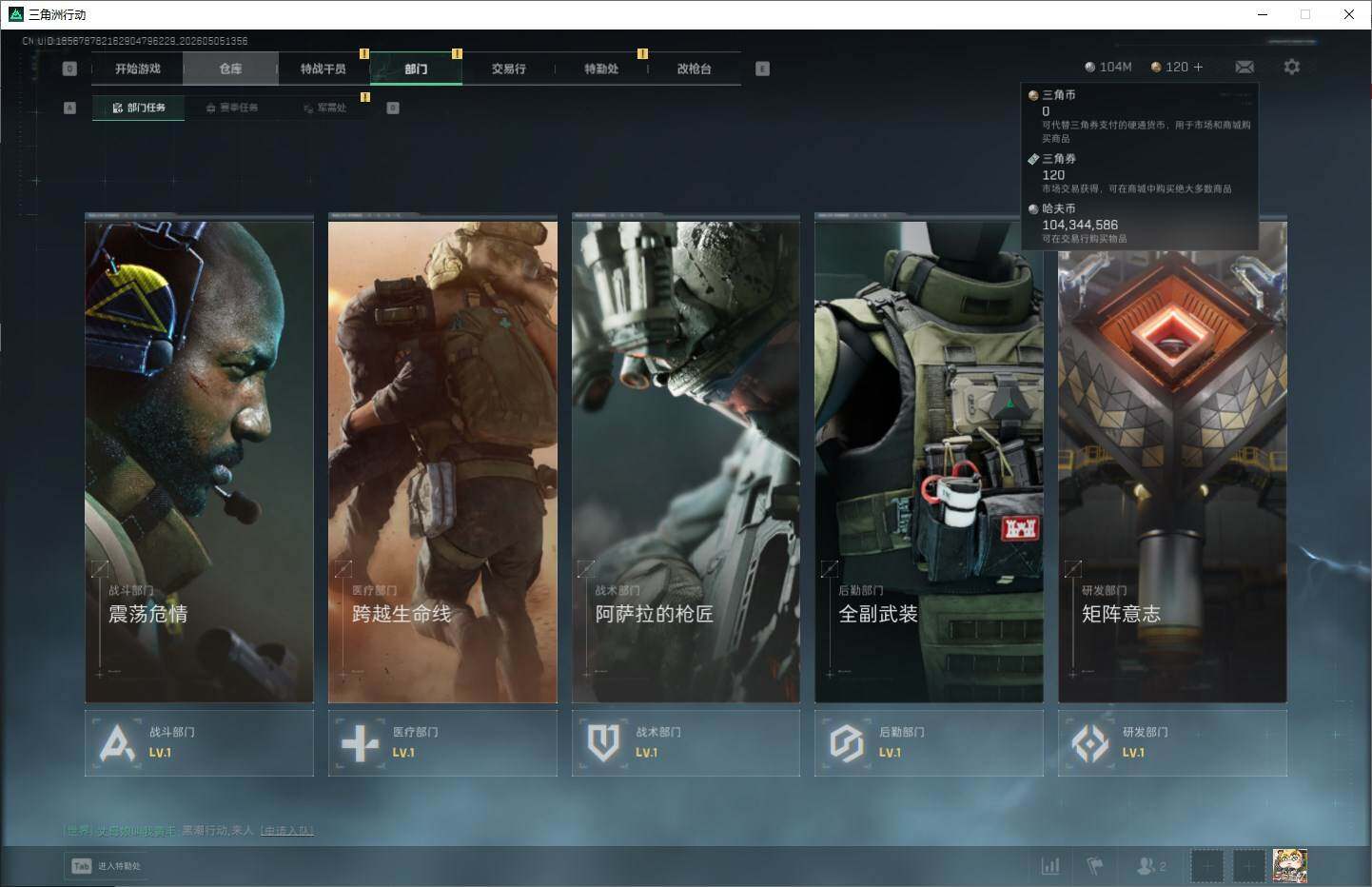
Task: Switch to the 改枪台 tab
Action: click(x=695, y=69)
